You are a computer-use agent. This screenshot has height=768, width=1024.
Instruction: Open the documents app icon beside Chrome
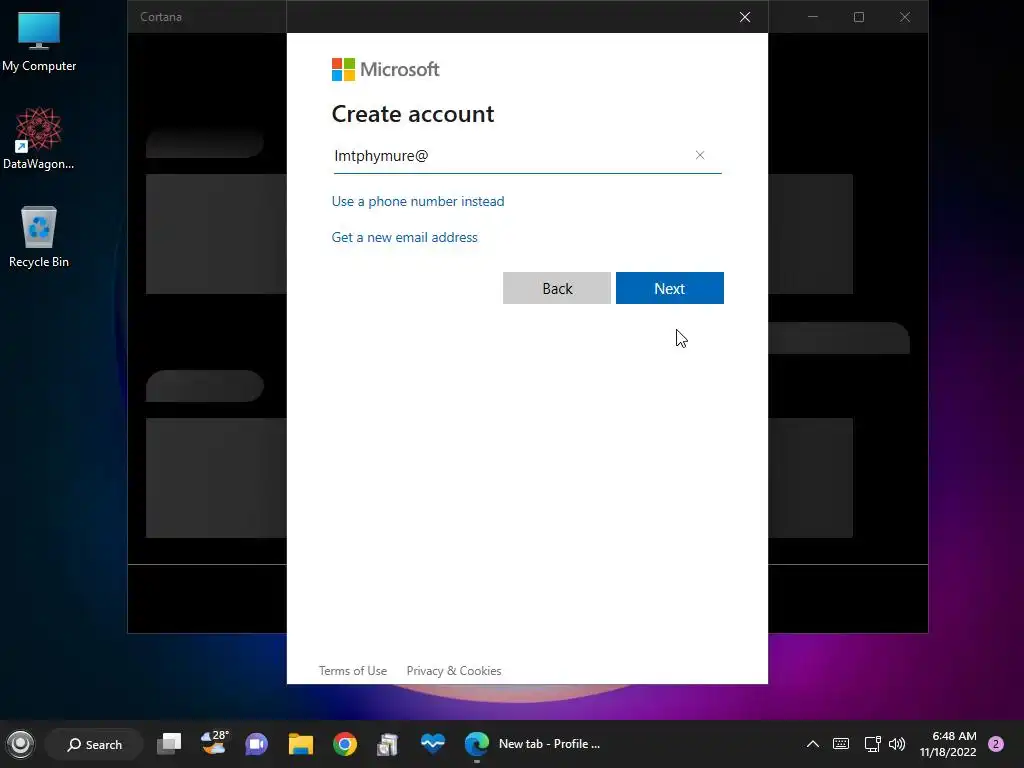(x=388, y=744)
